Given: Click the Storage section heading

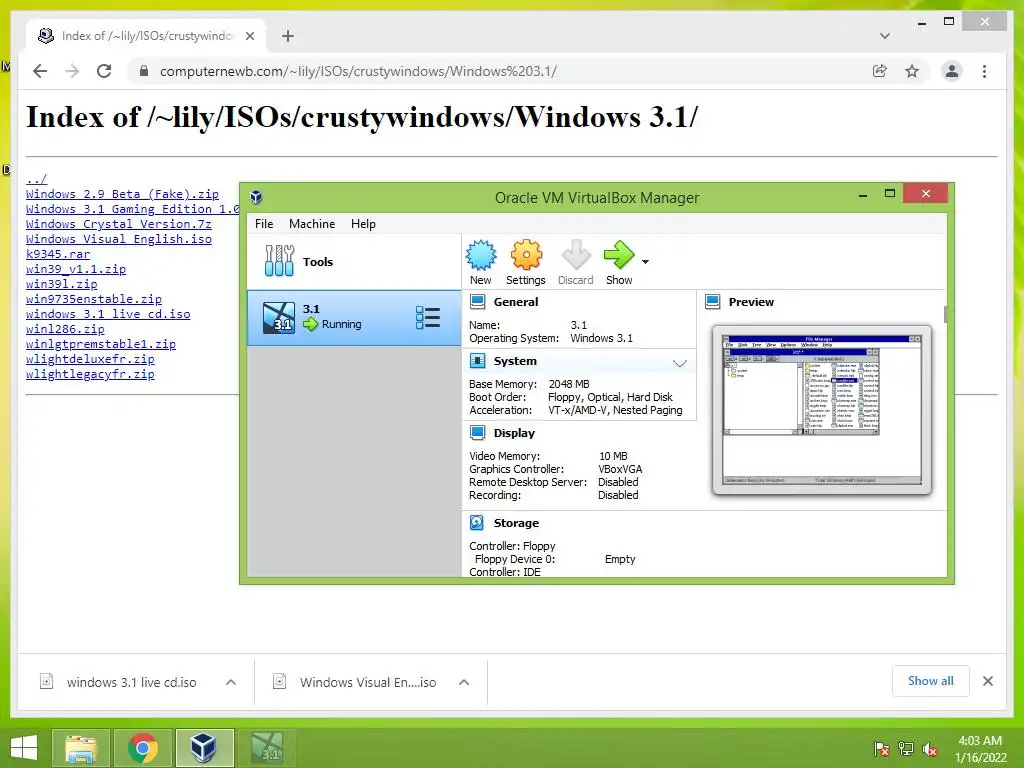Looking at the screenshot, I should tap(516, 522).
